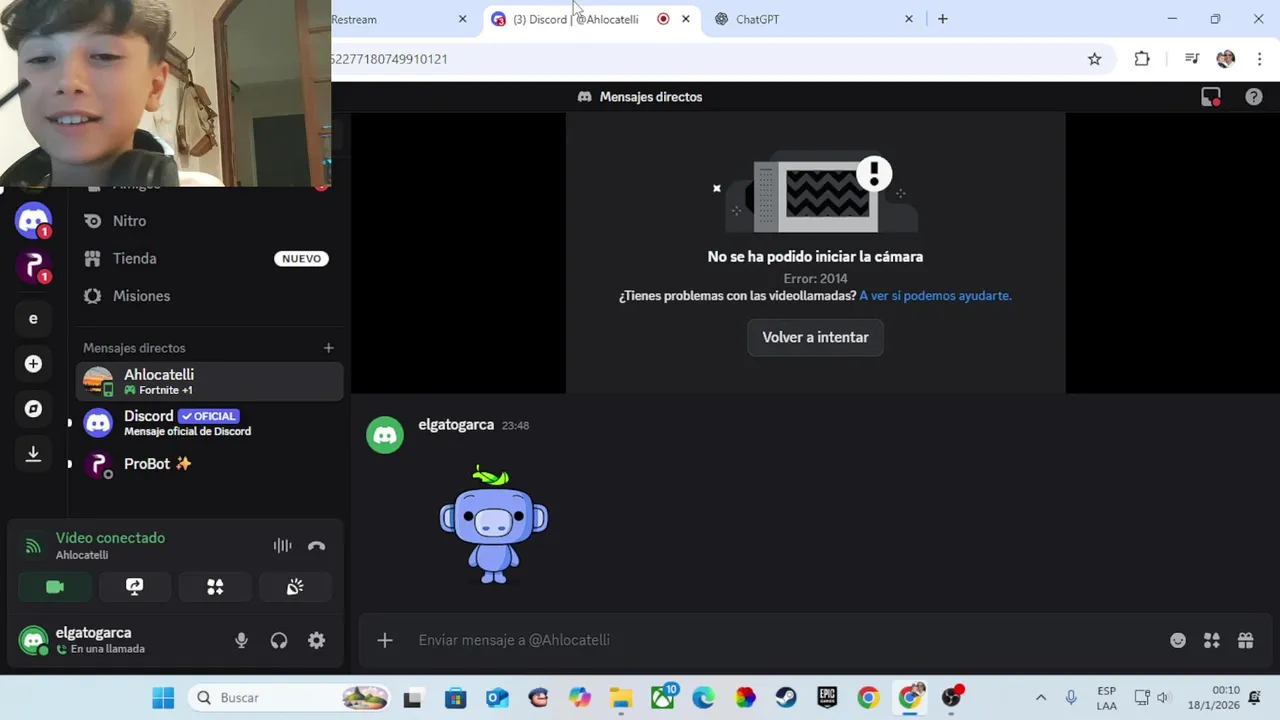
Task: Start screen sharing in call panel
Action: (135, 587)
